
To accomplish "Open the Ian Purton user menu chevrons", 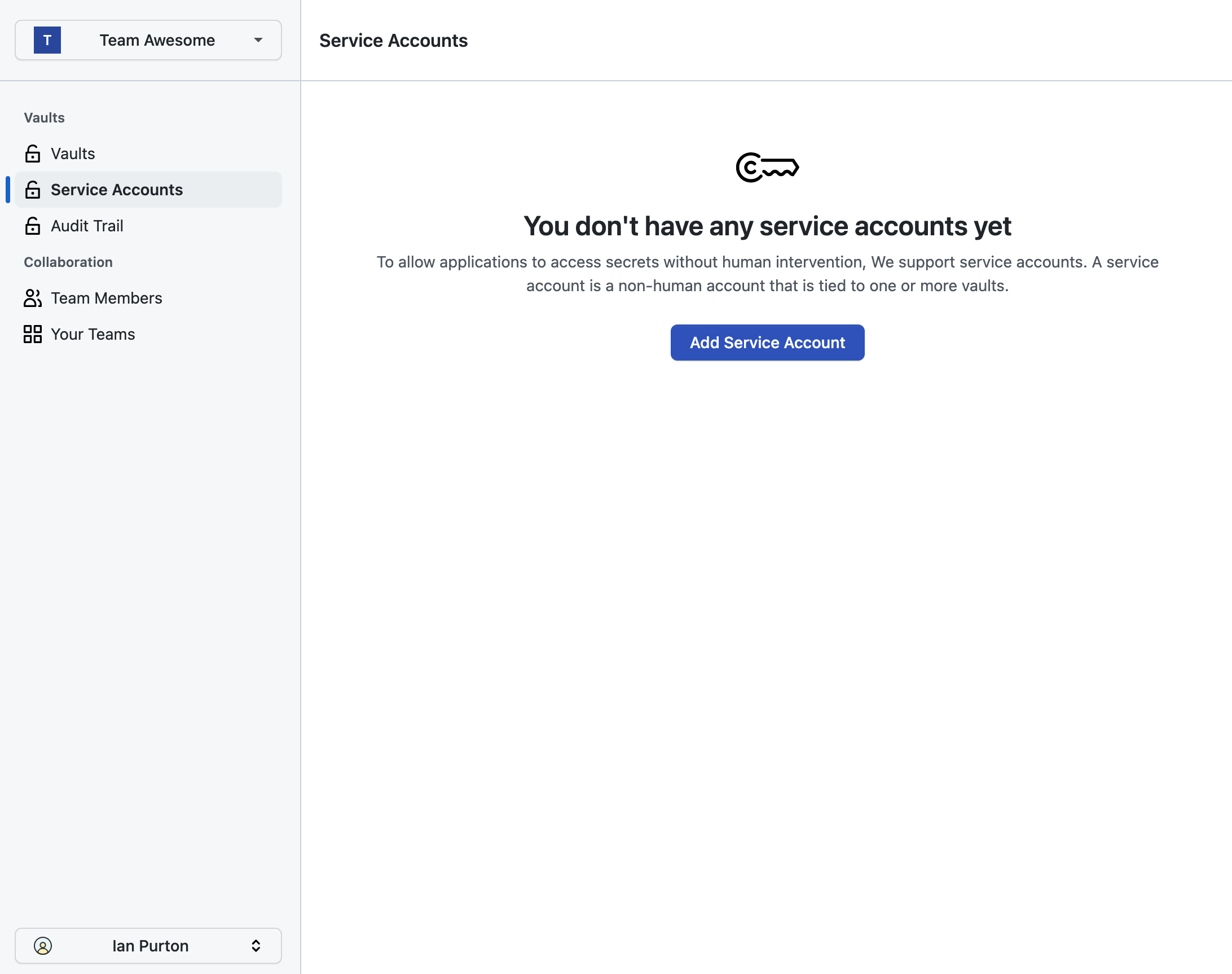I will pyautogui.click(x=256, y=945).
